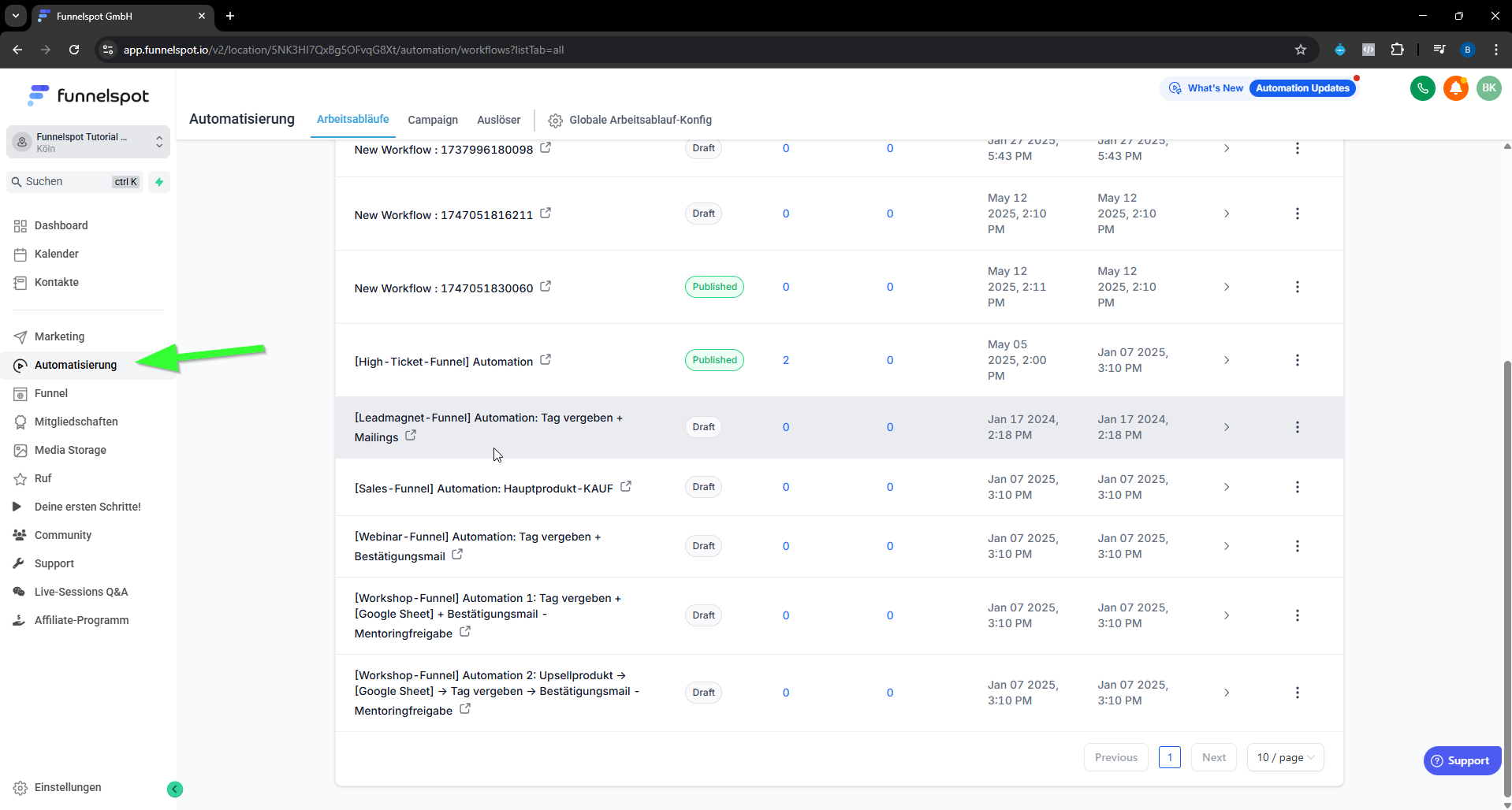Open the [High-Ticket-Funnel] Automation workflow
The width and height of the screenshot is (1512, 810).
click(444, 362)
